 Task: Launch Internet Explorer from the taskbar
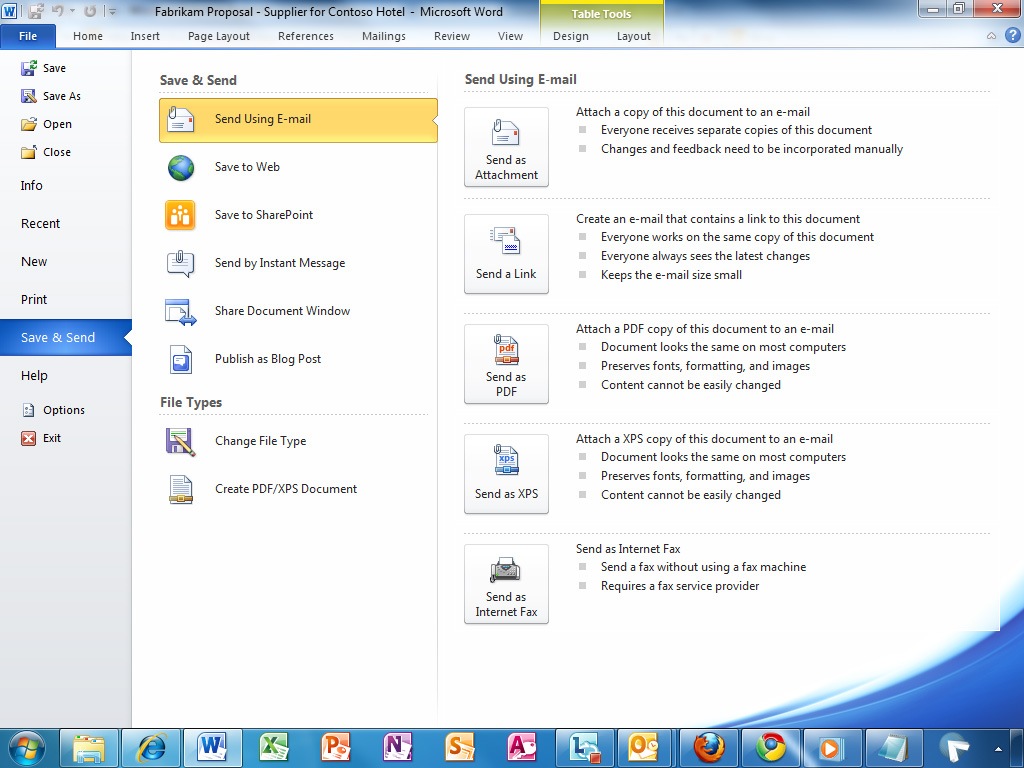(x=151, y=748)
